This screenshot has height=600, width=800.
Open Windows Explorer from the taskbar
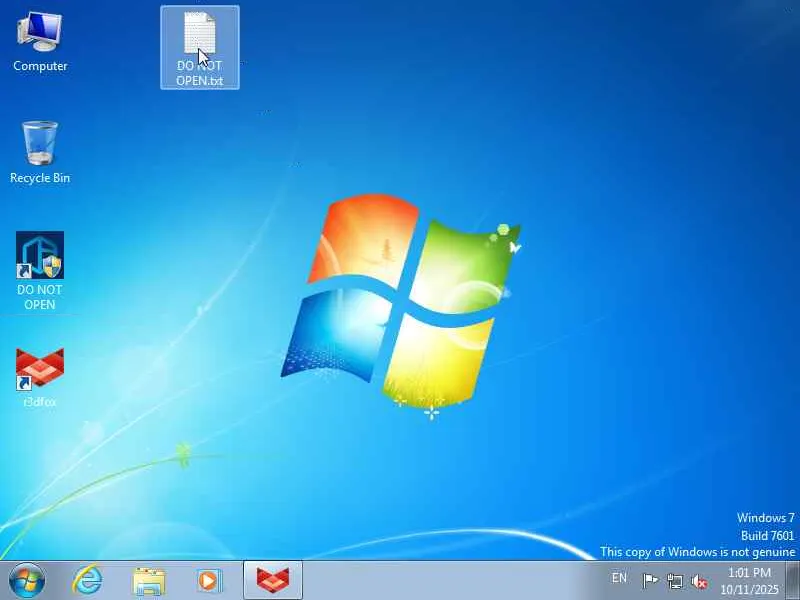coord(148,581)
